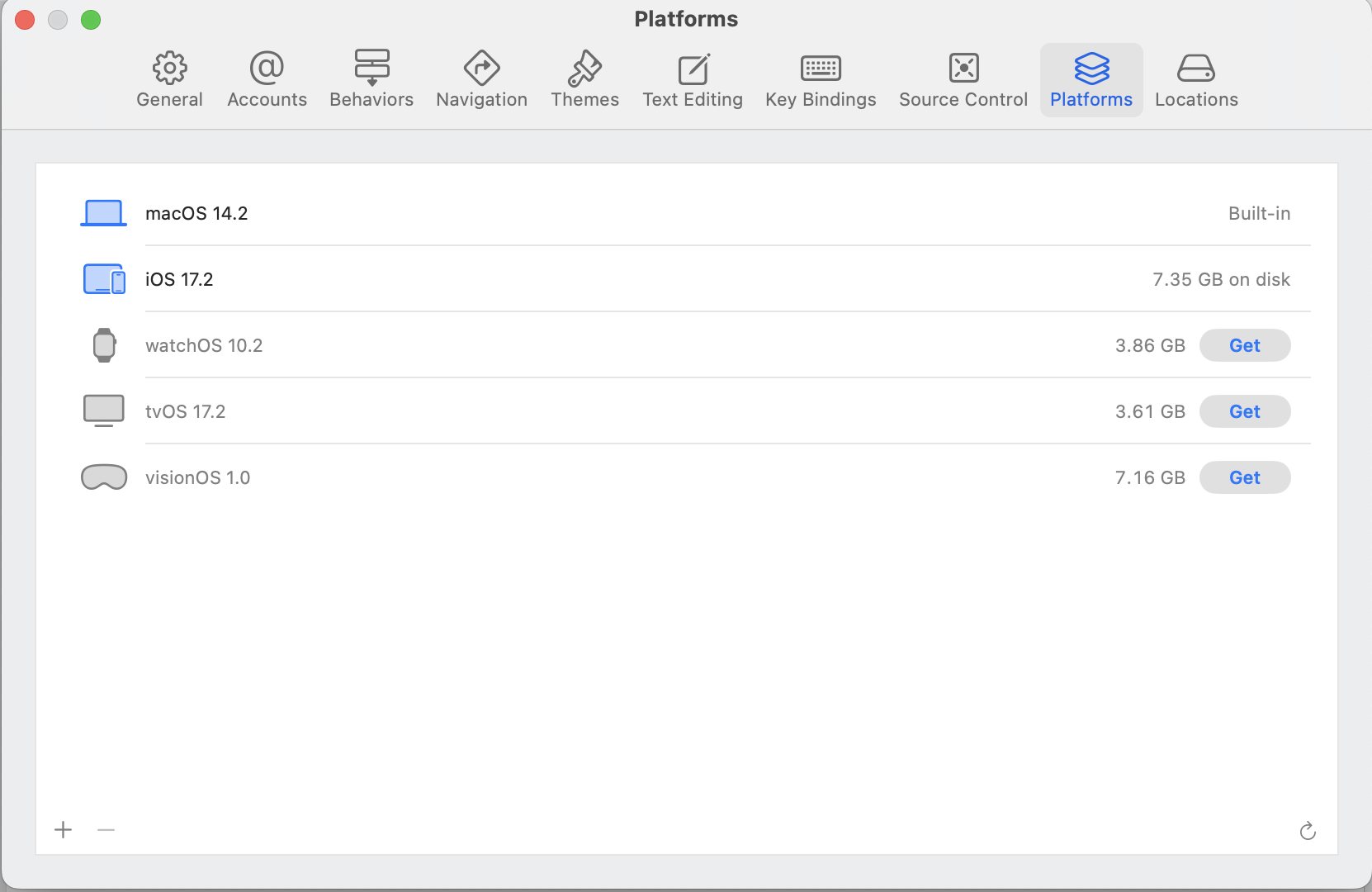Remove the platform with the minus button
The image size is (1372, 892).
[x=106, y=829]
